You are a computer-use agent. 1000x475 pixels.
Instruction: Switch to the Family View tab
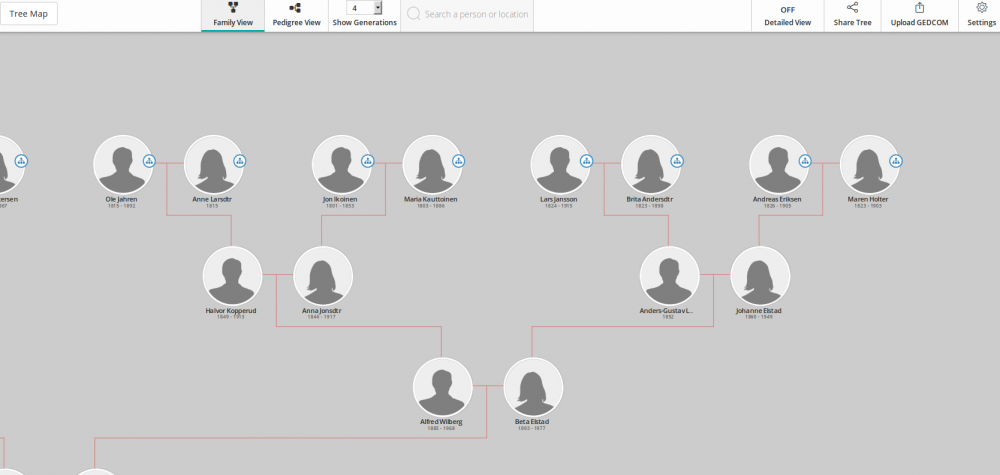(232, 15)
